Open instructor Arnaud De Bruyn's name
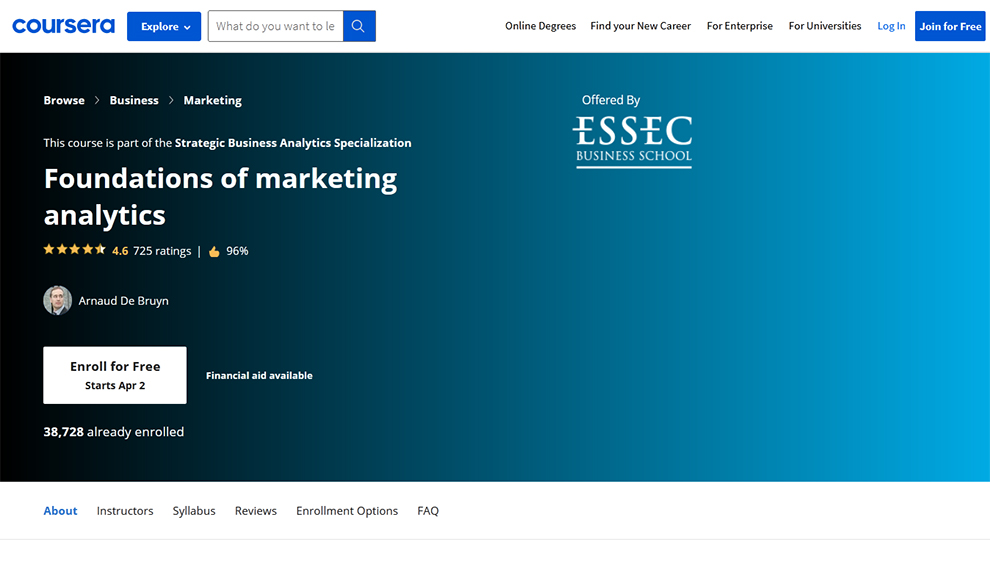 coord(123,301)
